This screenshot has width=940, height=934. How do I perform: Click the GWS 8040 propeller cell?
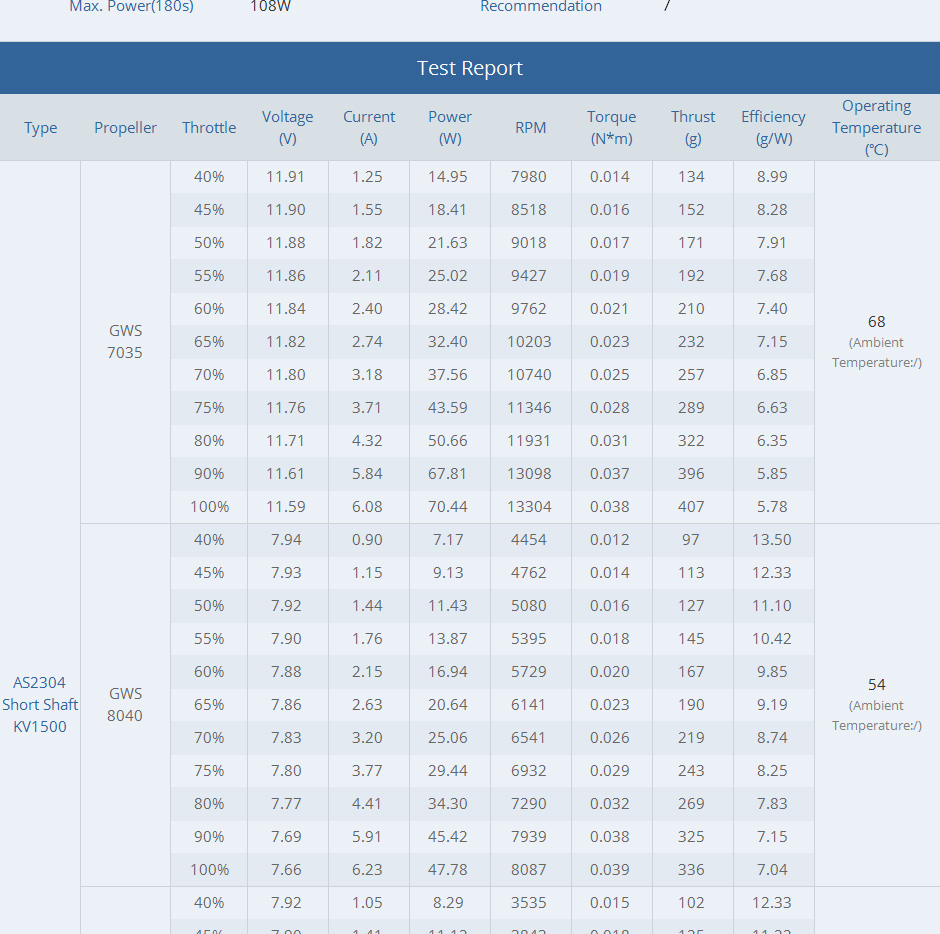(x=125, y=704)
